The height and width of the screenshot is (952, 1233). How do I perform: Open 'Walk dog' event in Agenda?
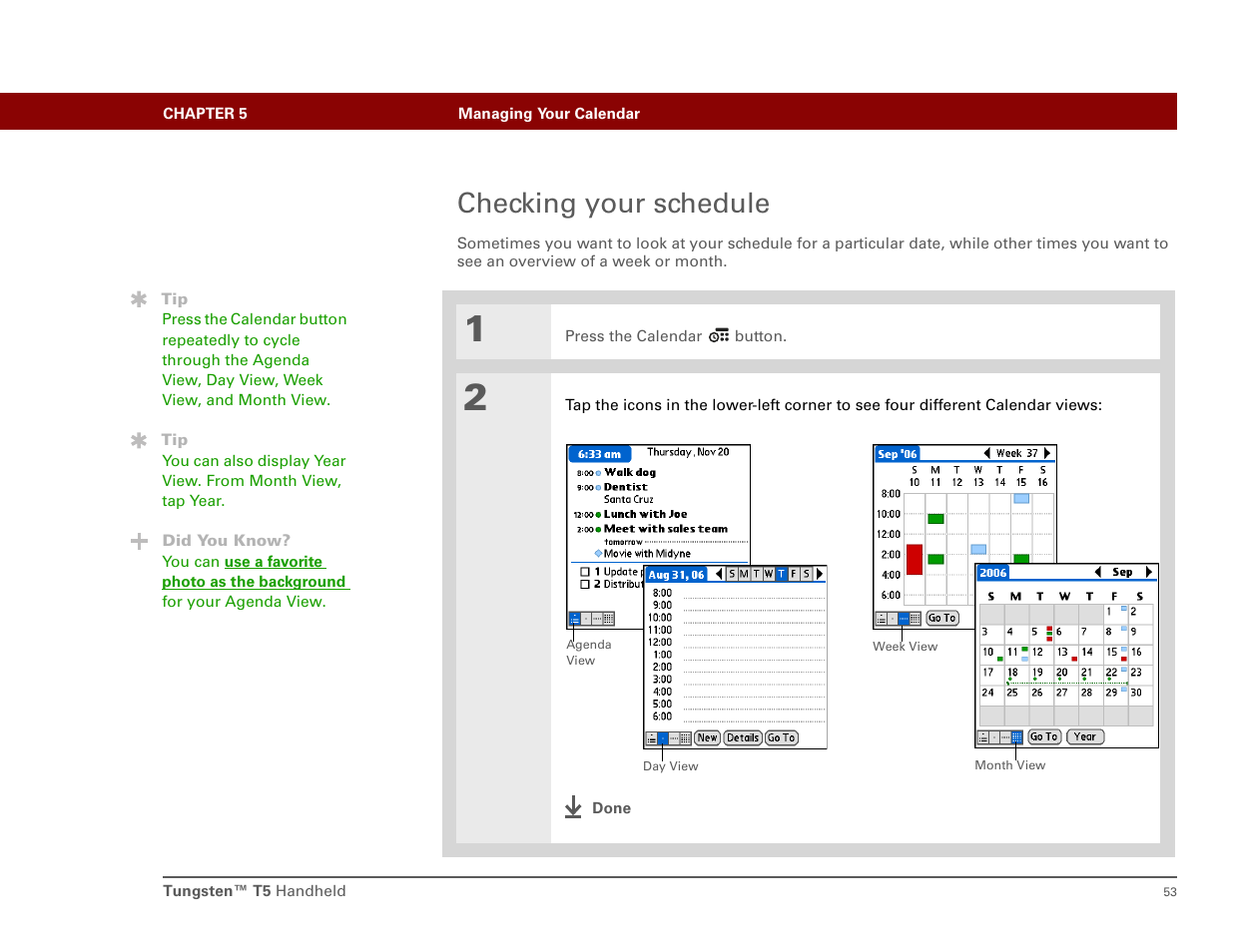tap(630, 473)
